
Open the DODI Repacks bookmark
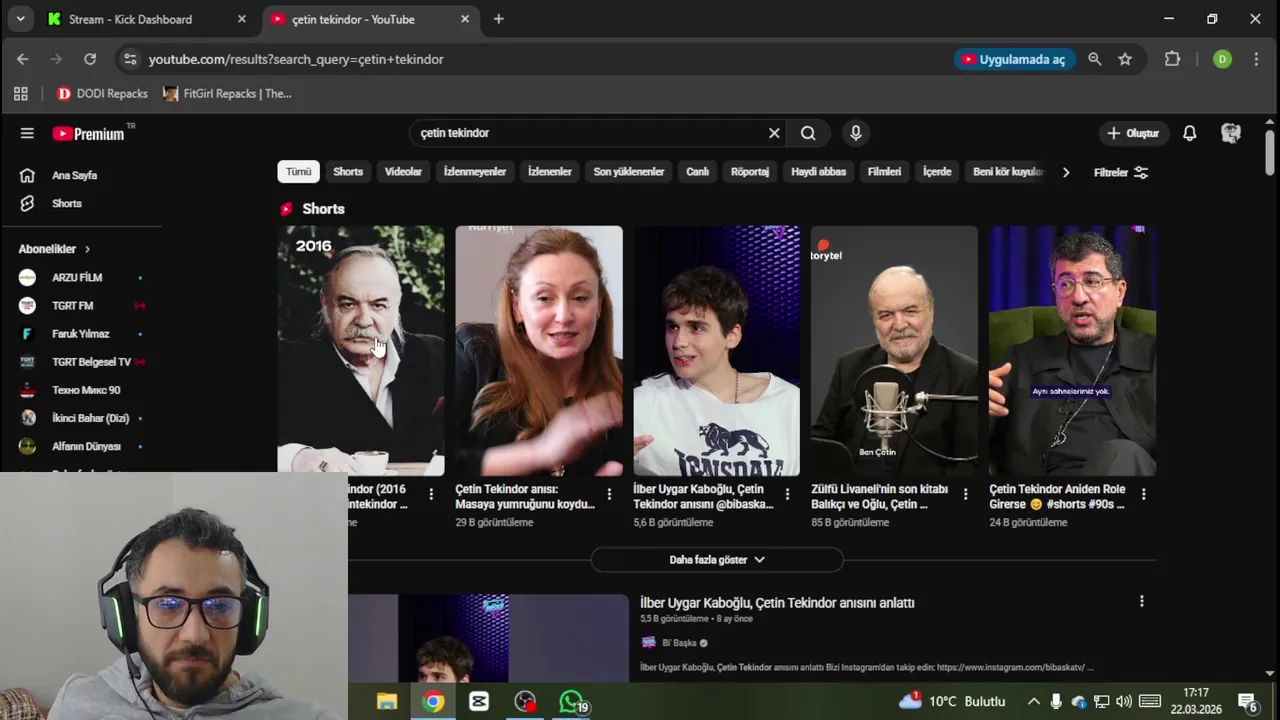coord(102,93)
